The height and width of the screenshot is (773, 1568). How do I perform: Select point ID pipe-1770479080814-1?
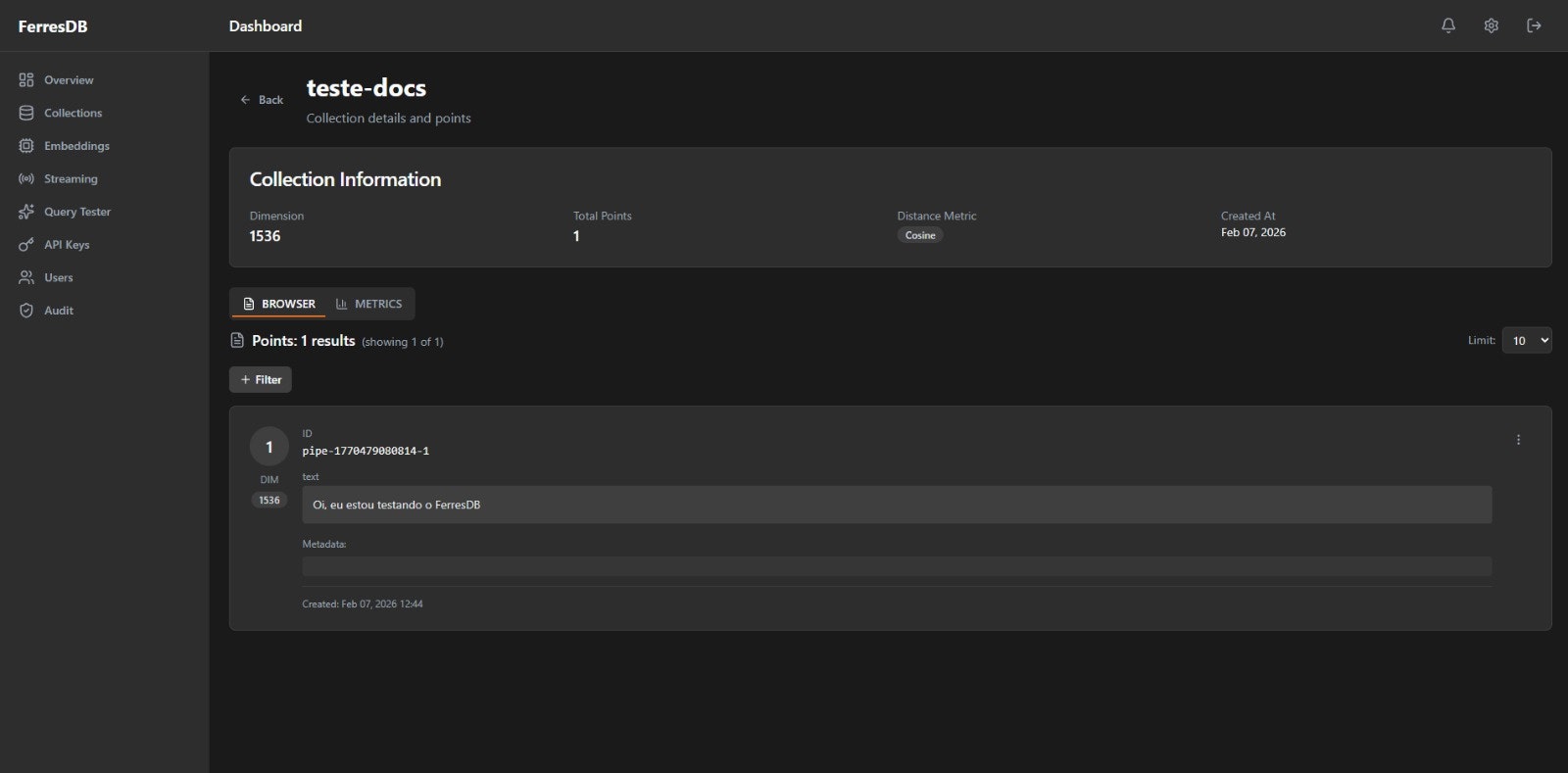click(366, 451)
